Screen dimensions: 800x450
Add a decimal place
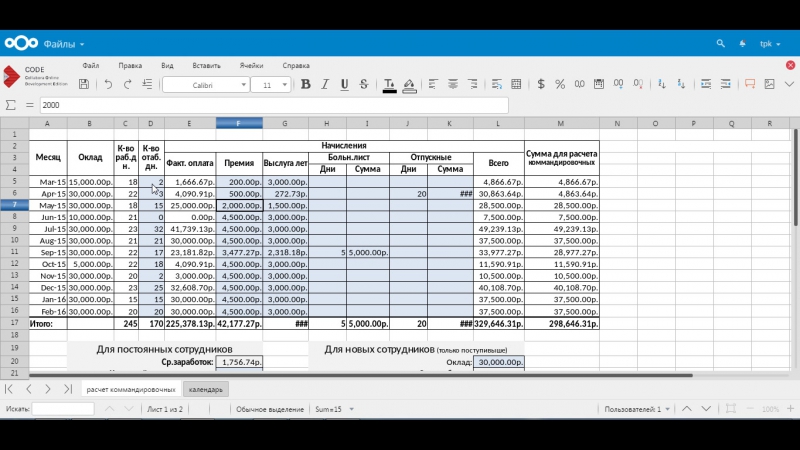coord(618,85)
